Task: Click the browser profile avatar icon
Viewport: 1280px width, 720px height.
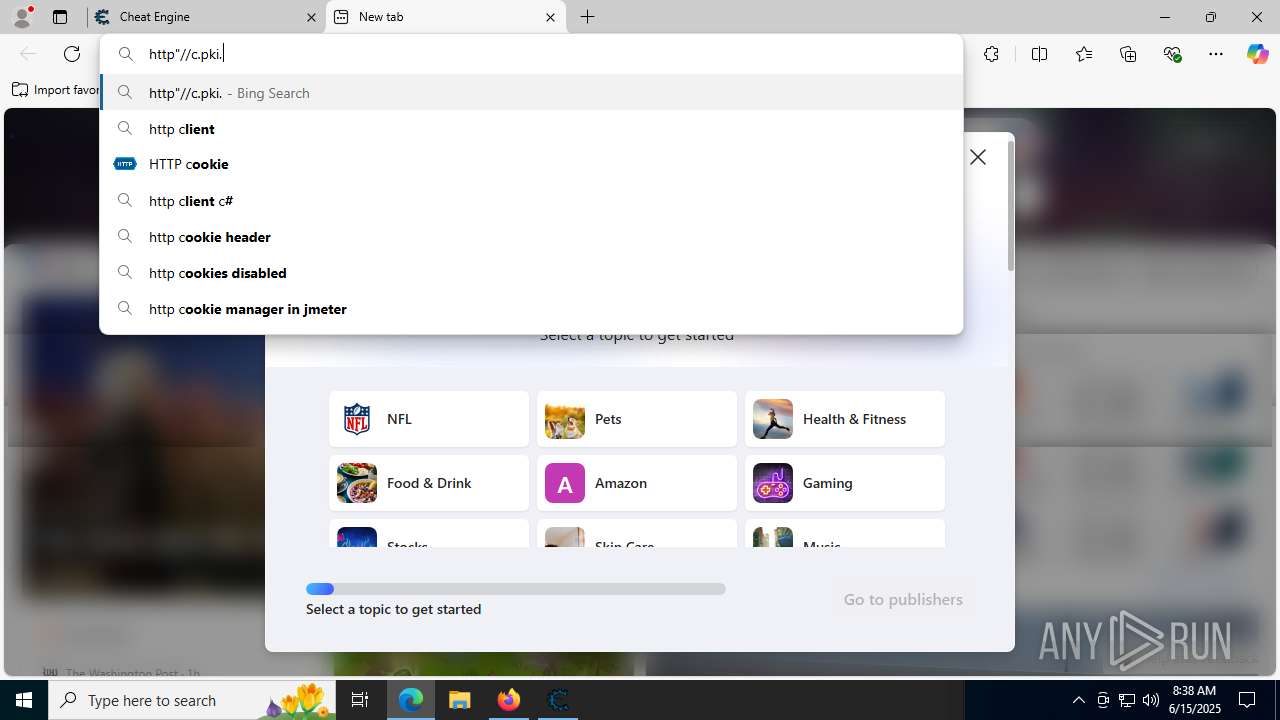Action: click(x=22, y=17)
